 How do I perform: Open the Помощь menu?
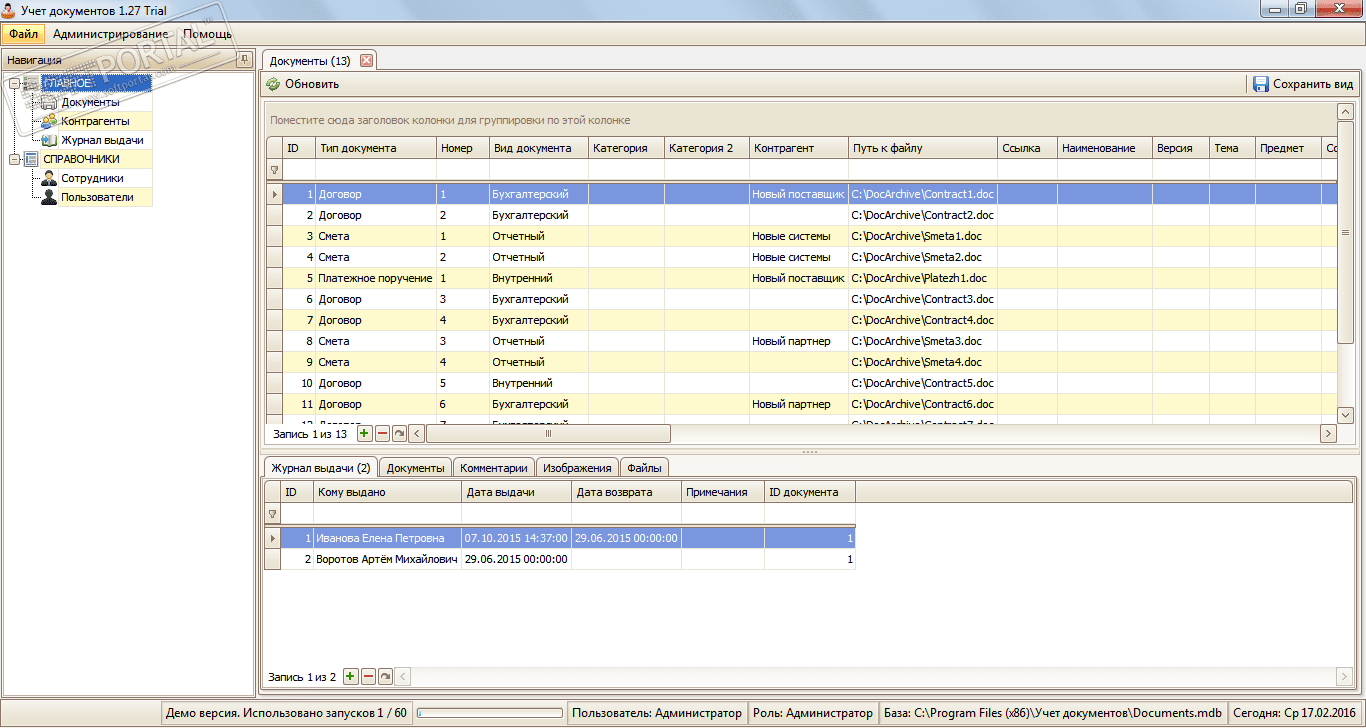(x=207, y=34)
